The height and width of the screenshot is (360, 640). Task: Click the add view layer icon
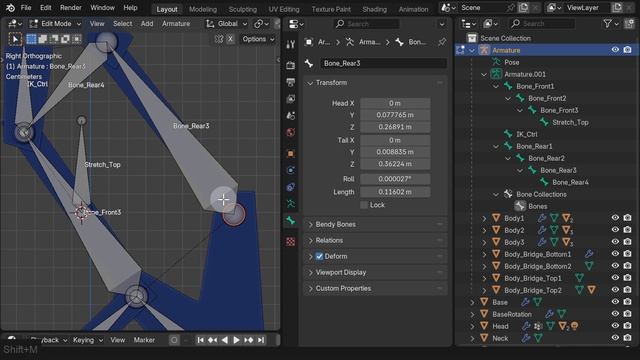tap(617, 8)
